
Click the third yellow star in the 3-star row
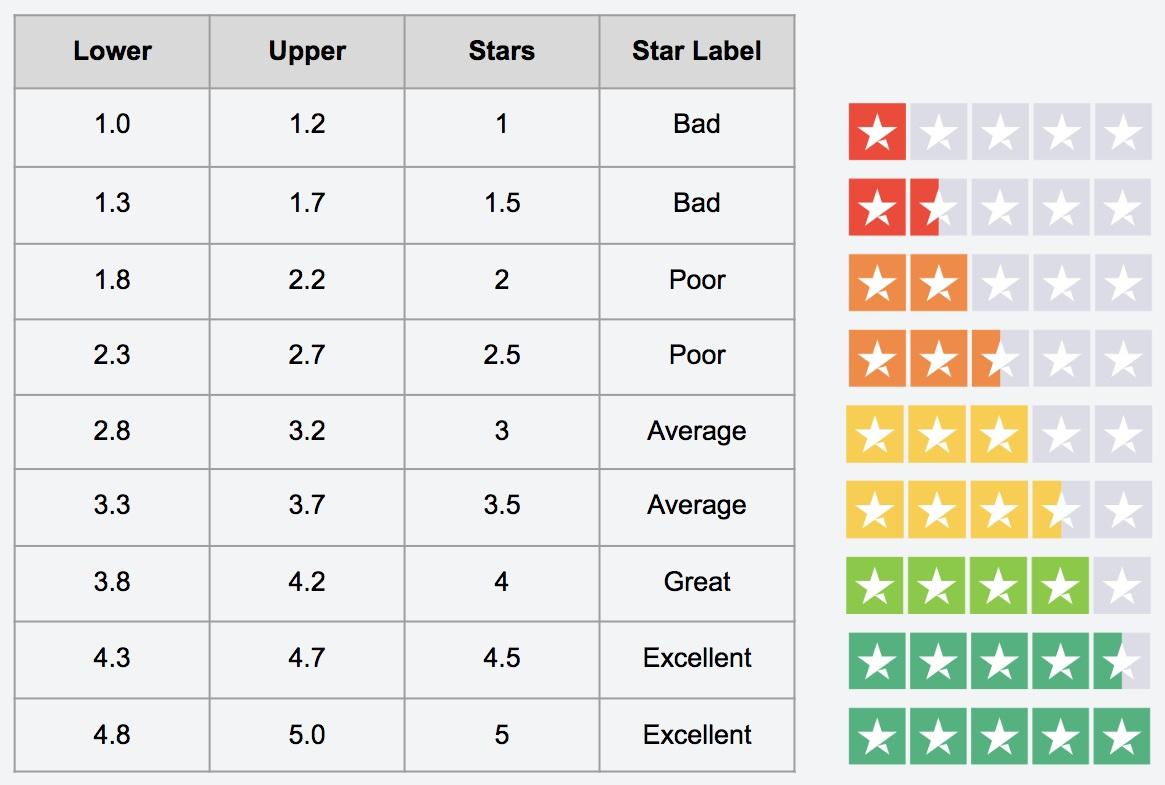point(998,434)
